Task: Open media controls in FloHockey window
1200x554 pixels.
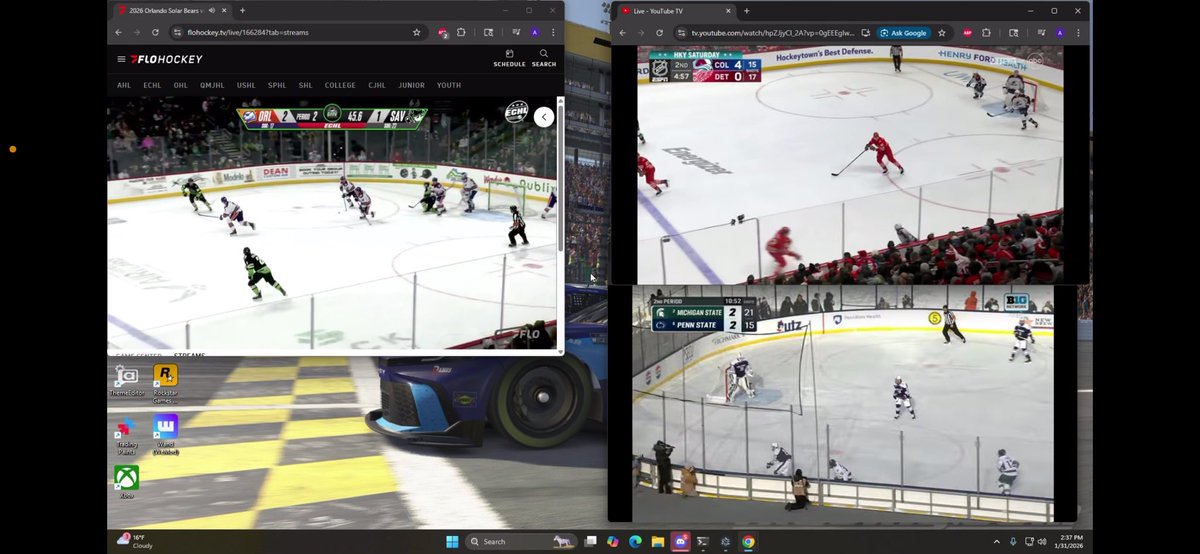Action: pos(517,32)
